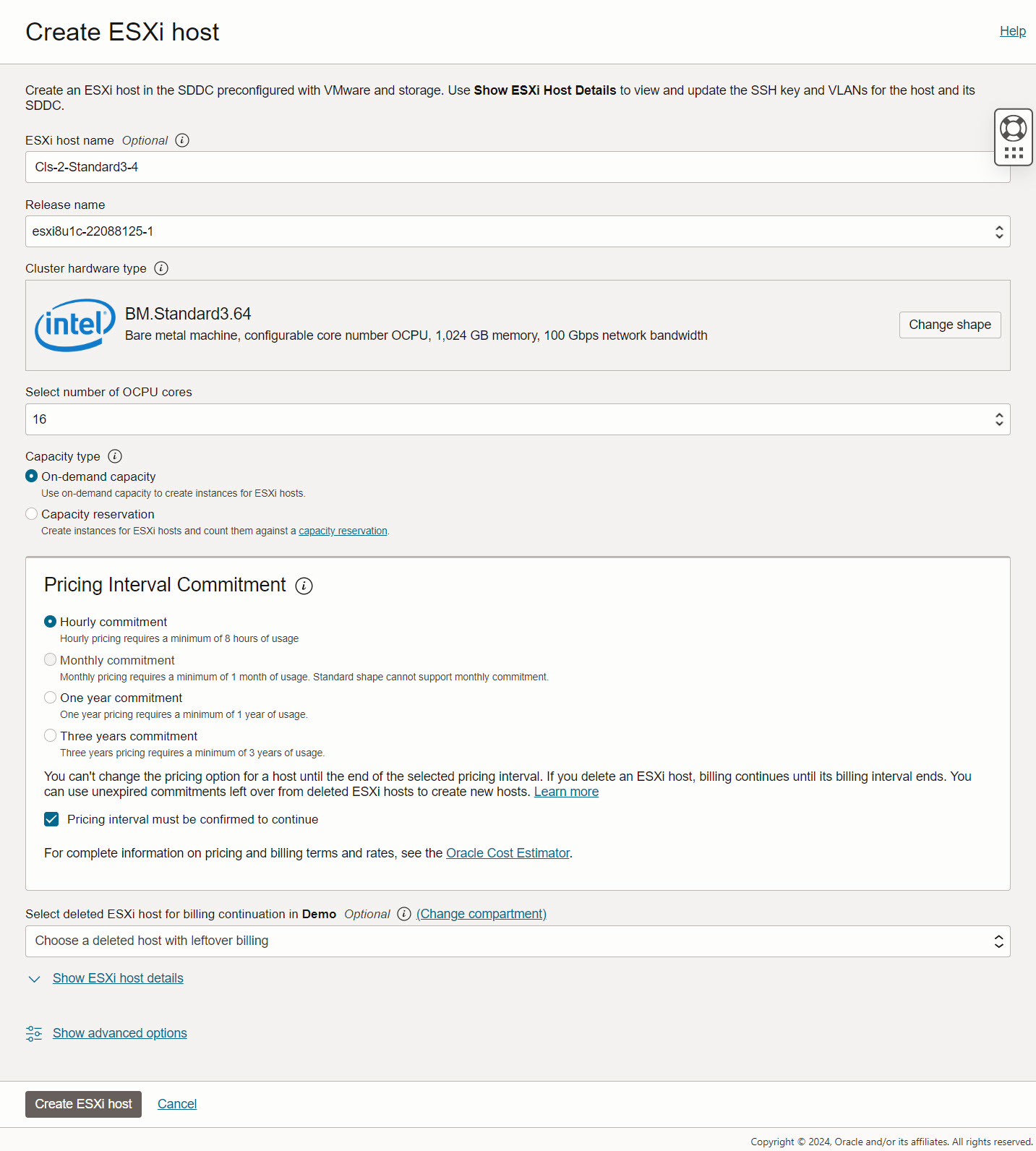This screenshot has width=1036, height=1151.
Task: Select Three years commitment option
Action: pyautogui.click(x=50, y=735)
